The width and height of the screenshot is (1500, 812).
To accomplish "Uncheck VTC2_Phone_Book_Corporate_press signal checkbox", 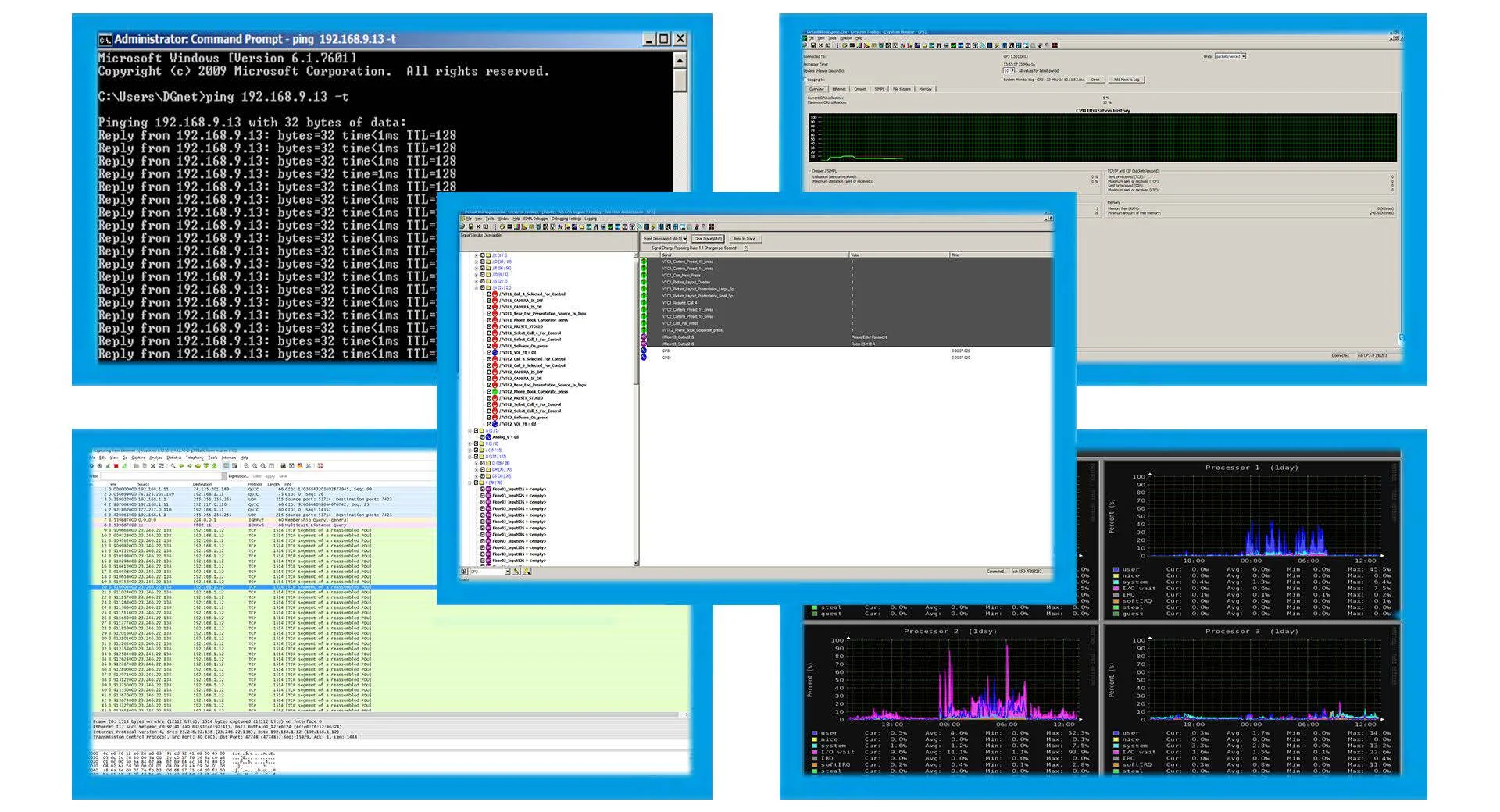I will pos(490,391).
